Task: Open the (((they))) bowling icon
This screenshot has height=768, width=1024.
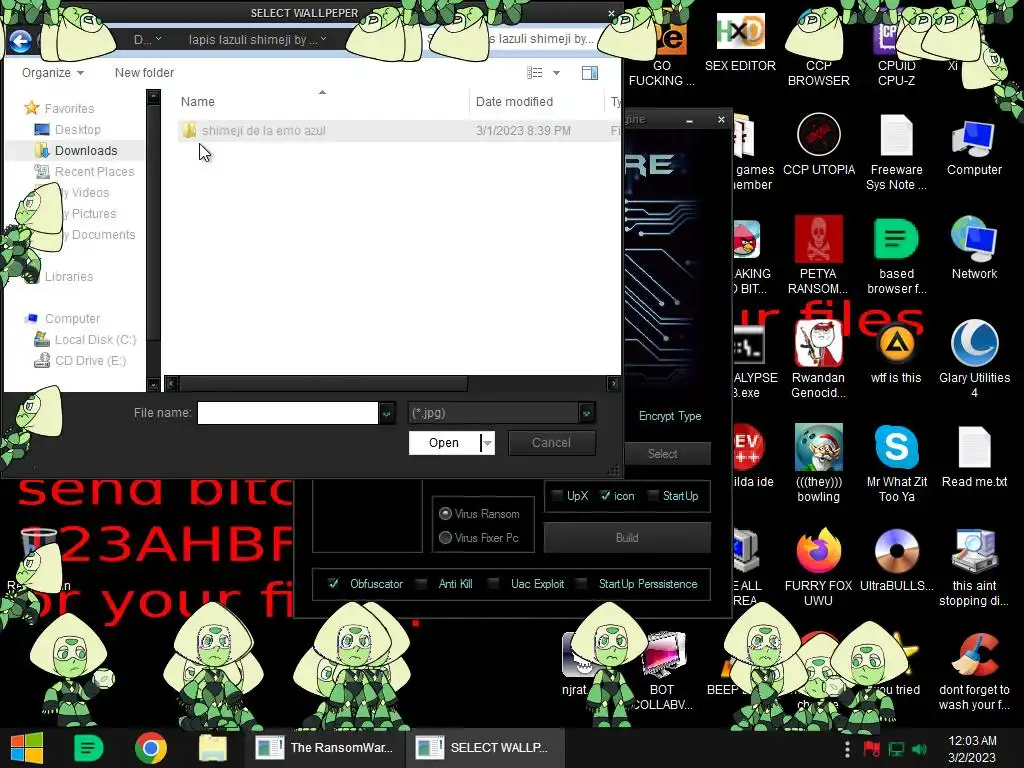Action: (x=818, y=464)
